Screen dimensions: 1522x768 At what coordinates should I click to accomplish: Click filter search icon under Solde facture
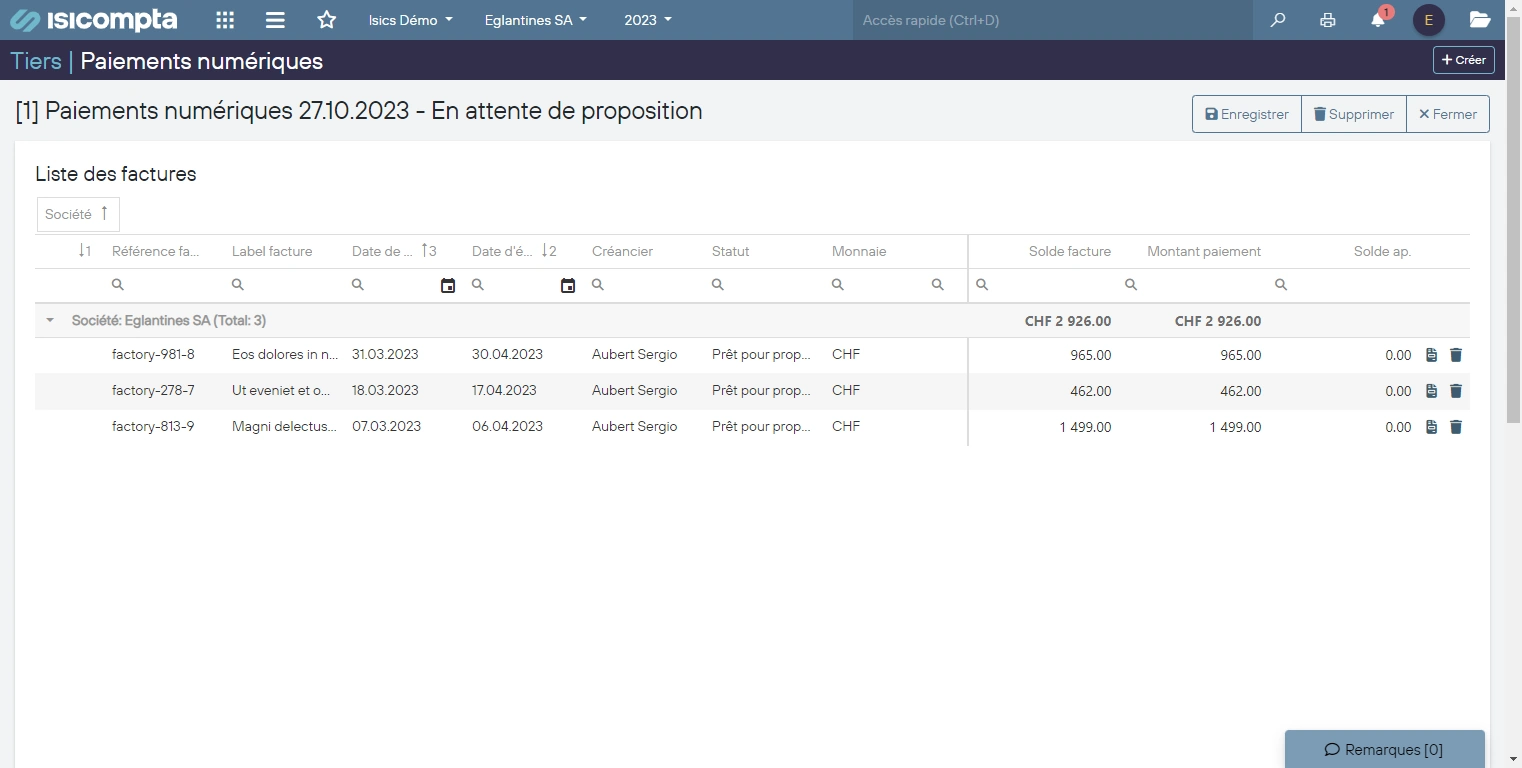click(x=982, y=285)
